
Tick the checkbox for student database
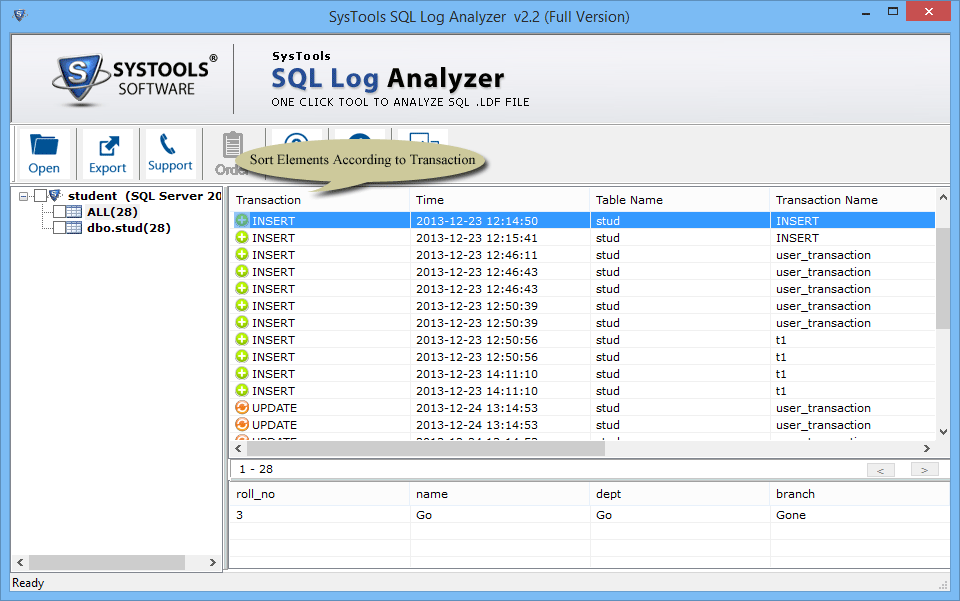40,196
